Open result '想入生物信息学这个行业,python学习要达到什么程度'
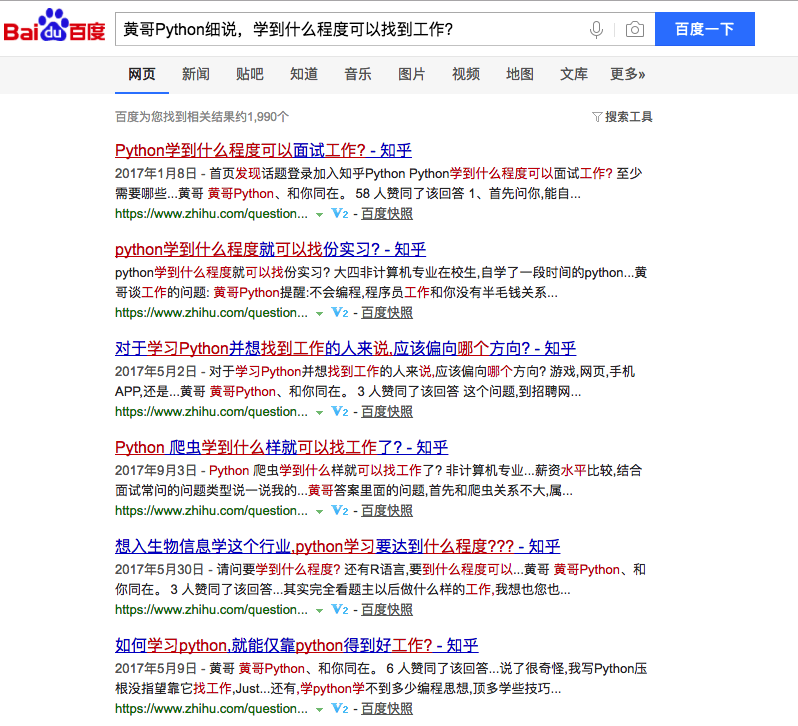This screenshot has height=726, width=798. click(337, 546)
